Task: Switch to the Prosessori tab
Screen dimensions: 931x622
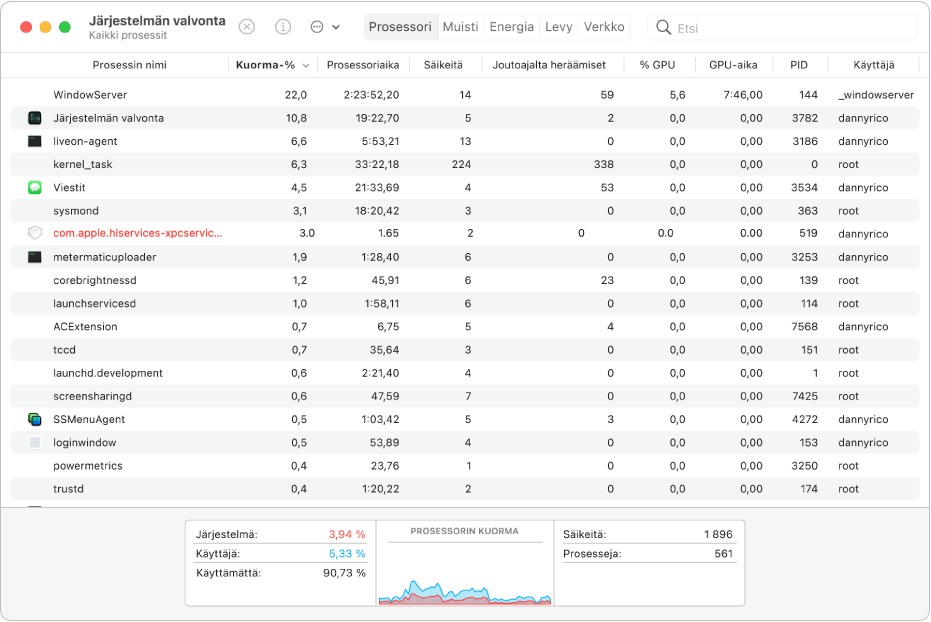Action: (x=400, y=27)
